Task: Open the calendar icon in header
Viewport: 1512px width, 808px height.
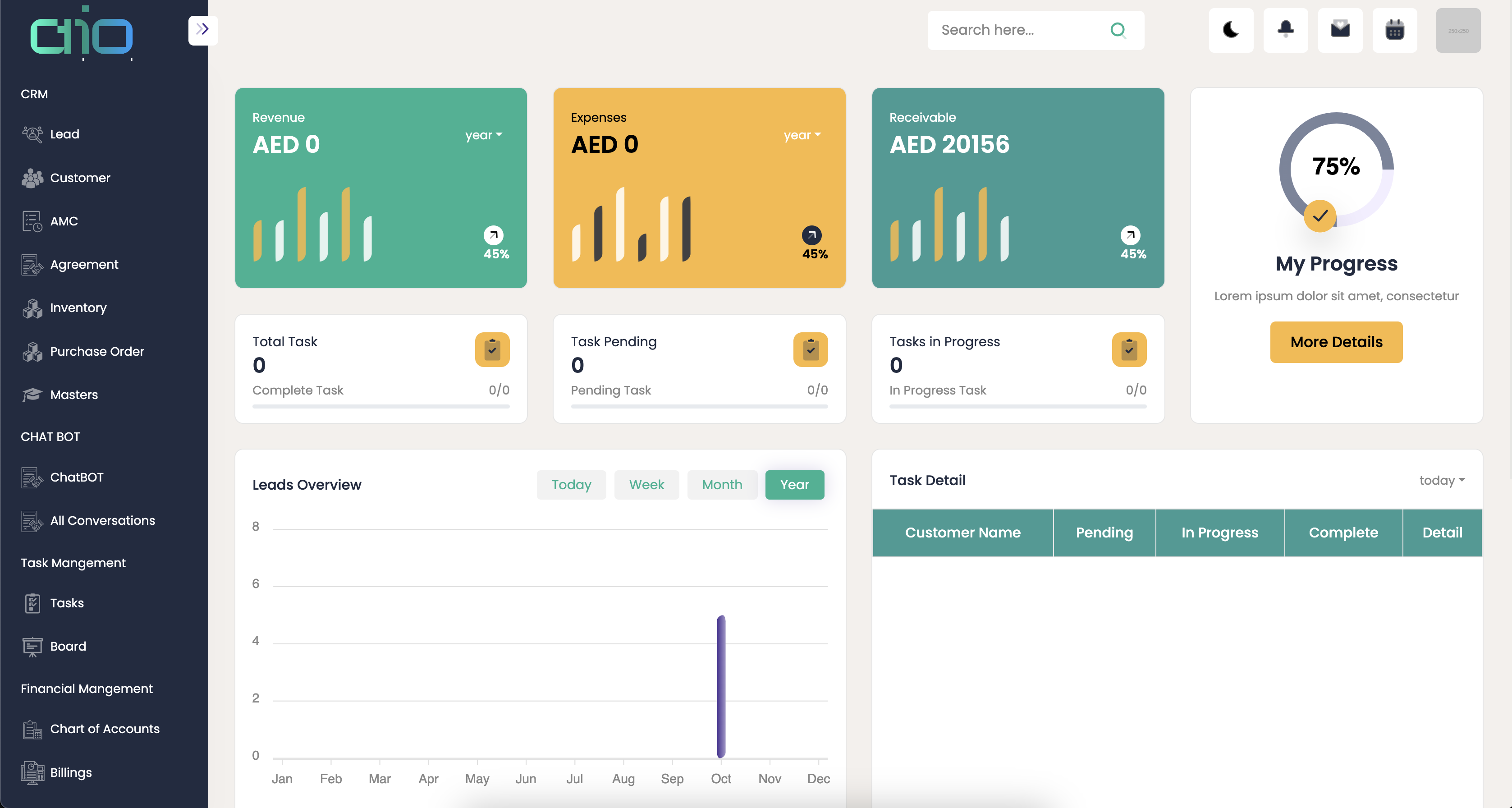Action: coord(1395,30)
